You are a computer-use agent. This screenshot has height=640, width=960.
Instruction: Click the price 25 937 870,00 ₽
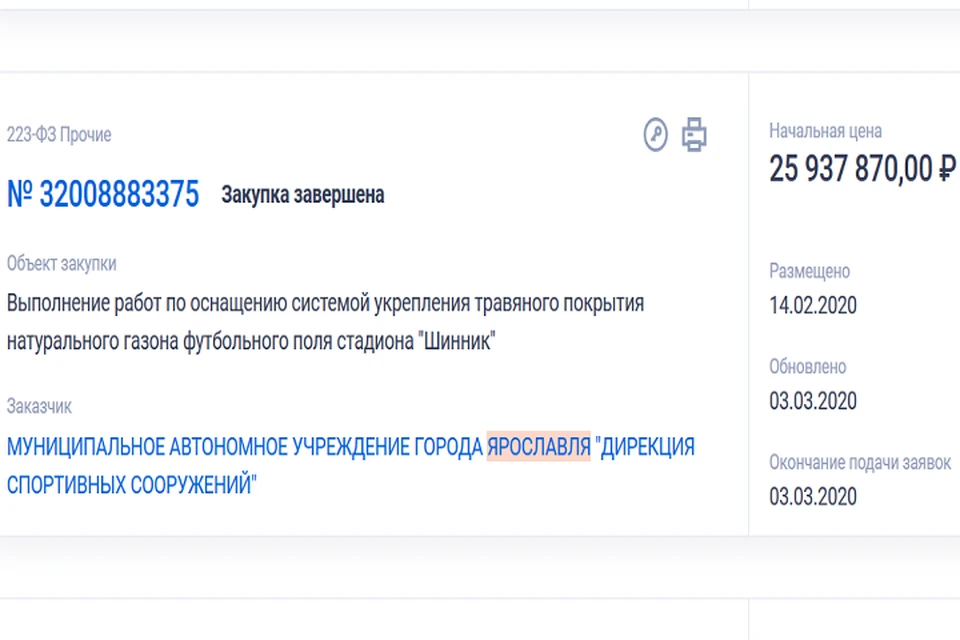[862, 168]
